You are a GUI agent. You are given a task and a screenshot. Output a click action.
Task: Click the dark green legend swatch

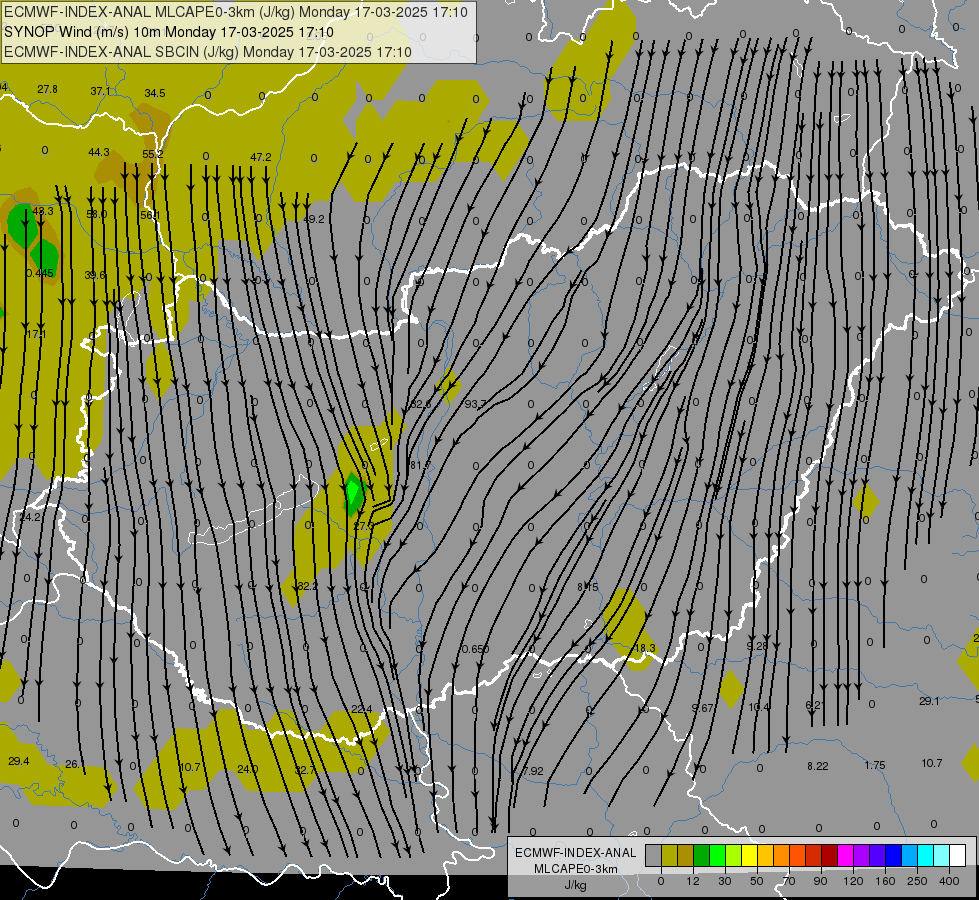pyautogui.click(x=701, y=855)
